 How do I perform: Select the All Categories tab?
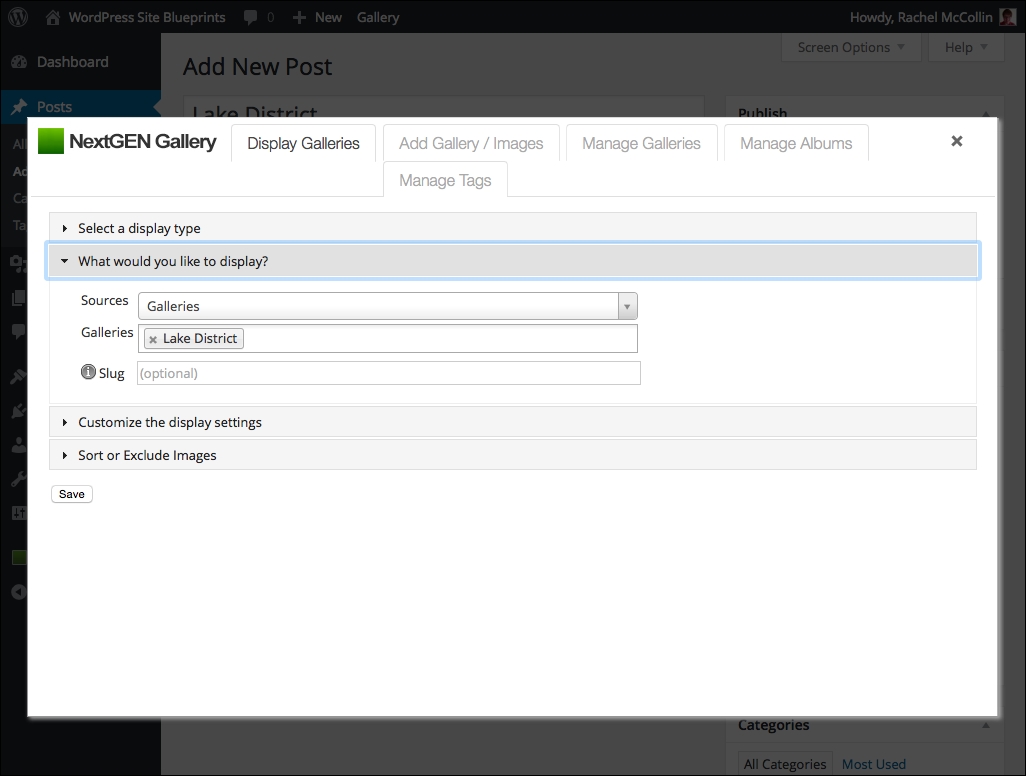point(785,764)
